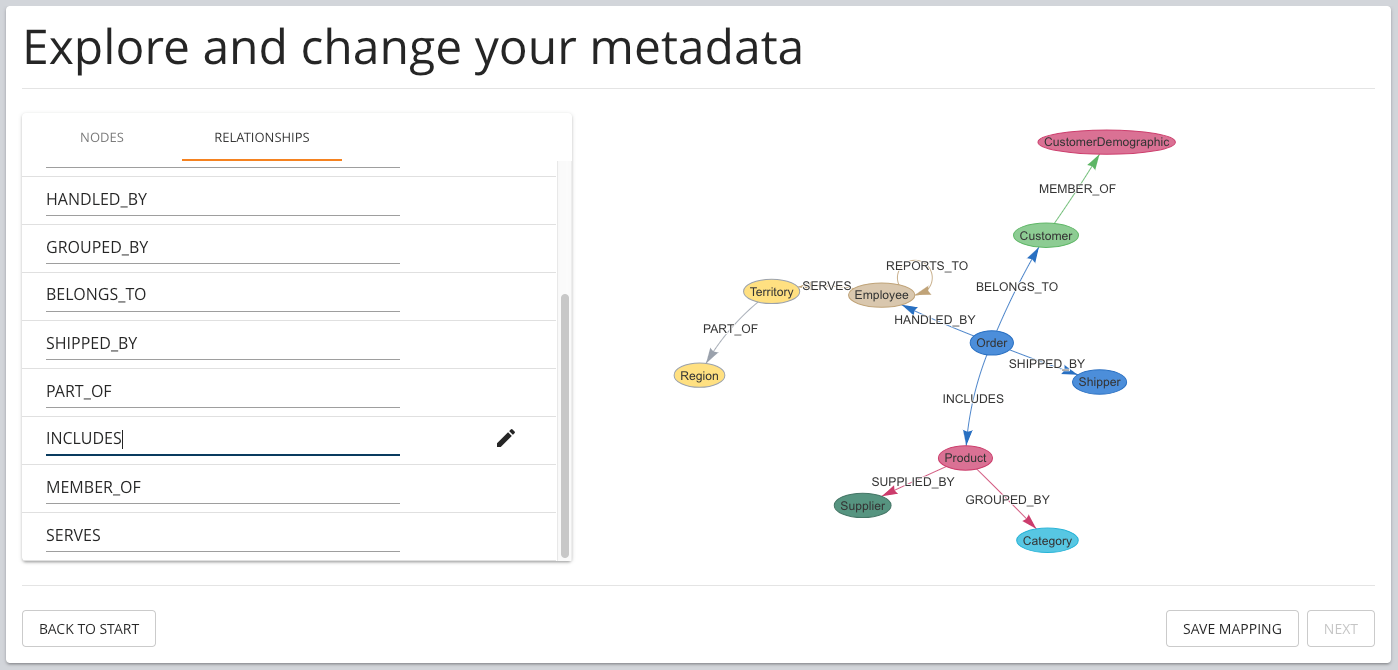
Task: Select the RELATIONSHIPS tab
Action: coord(262,138)
